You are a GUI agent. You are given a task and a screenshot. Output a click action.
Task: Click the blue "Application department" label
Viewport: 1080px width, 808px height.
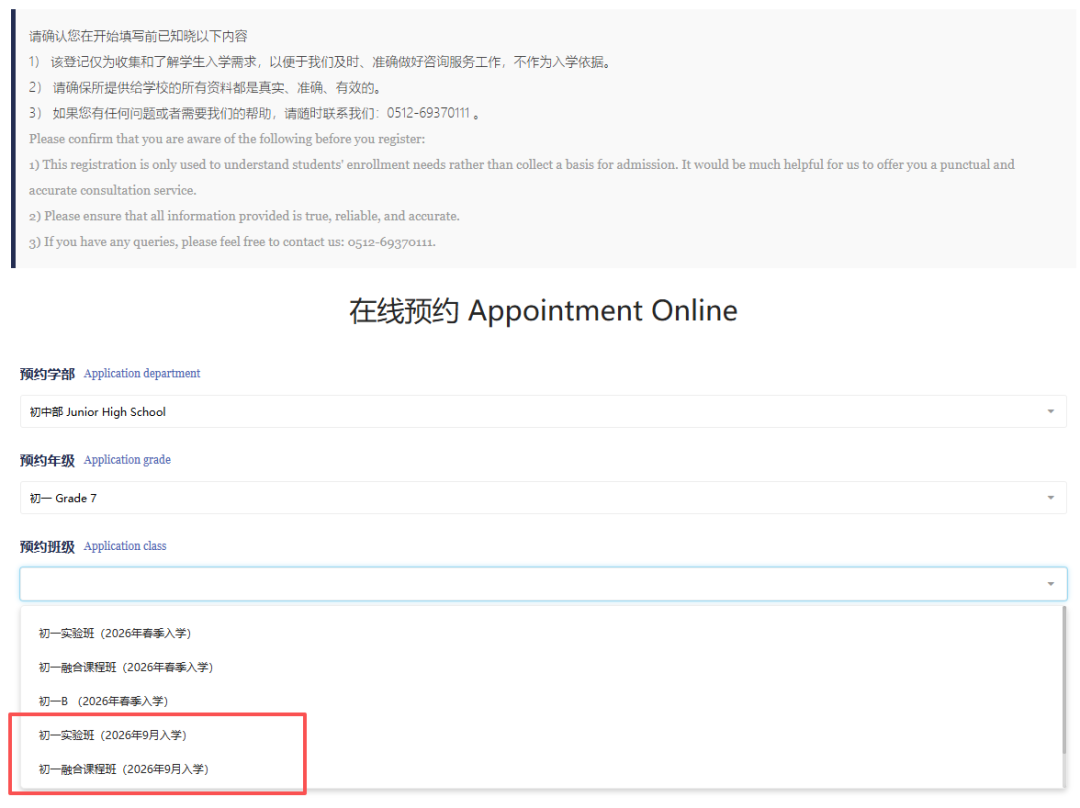click(x=142, y=374)
